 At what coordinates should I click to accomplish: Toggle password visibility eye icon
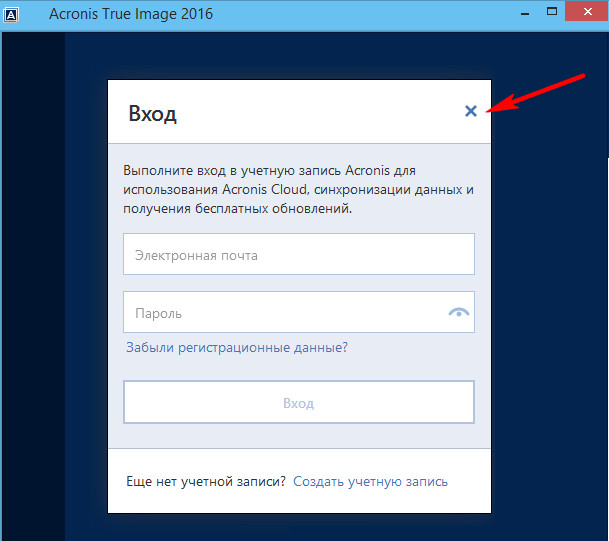click(x=459, y=313)
